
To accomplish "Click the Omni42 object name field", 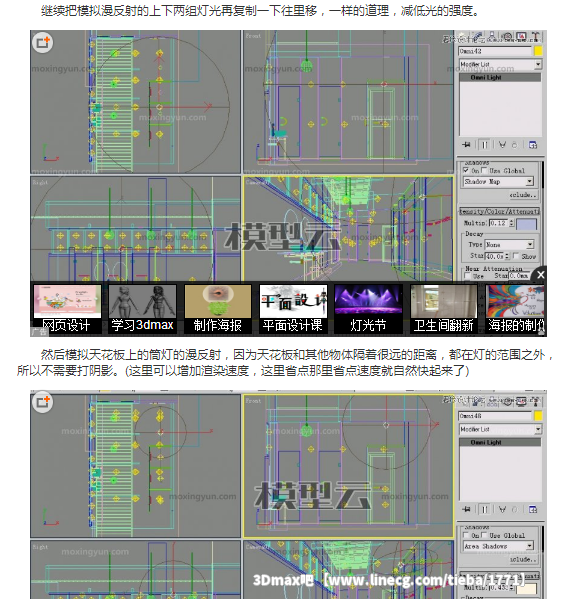I will (495, 51).
